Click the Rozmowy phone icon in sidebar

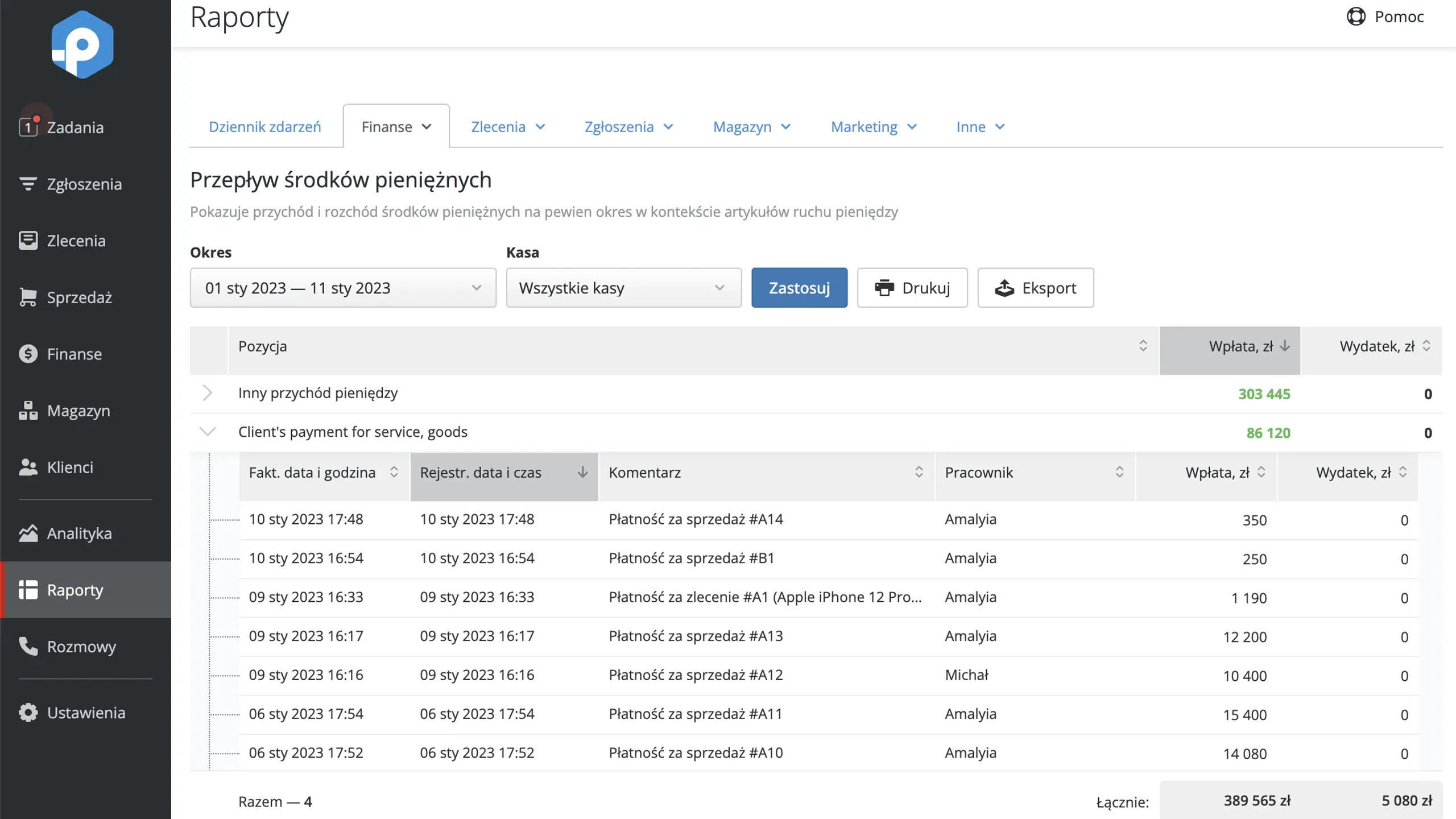click(28, 646)
